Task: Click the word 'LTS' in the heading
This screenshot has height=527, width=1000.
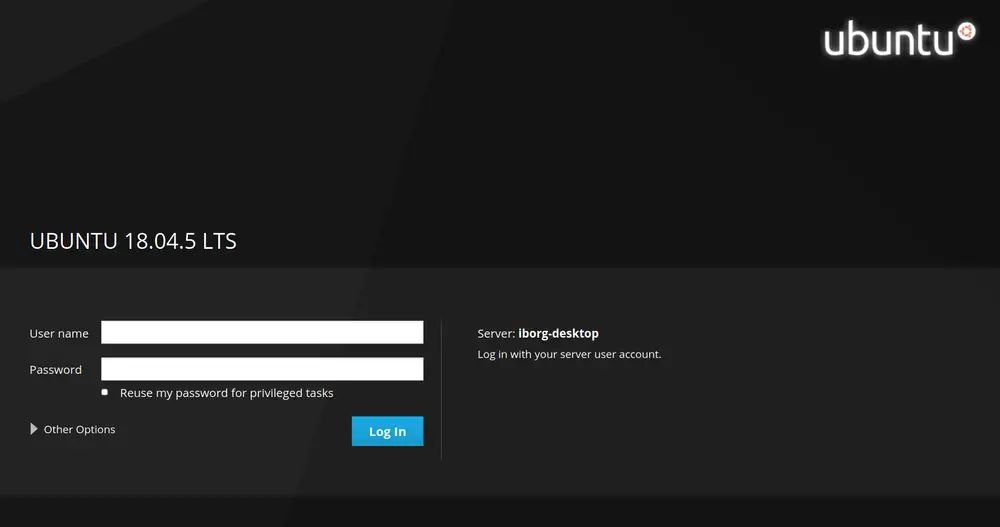Action: pos(219,241)
